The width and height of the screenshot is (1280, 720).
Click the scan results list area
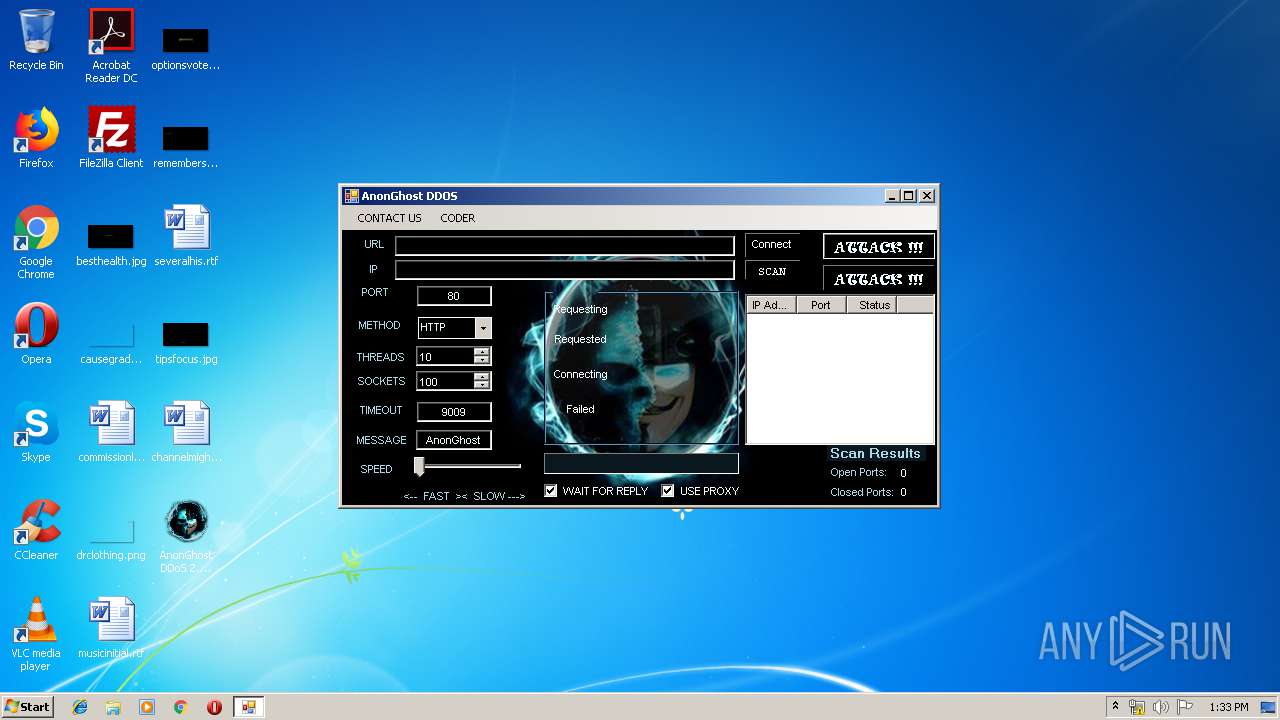pyautogui.click(x=840, y=378)
